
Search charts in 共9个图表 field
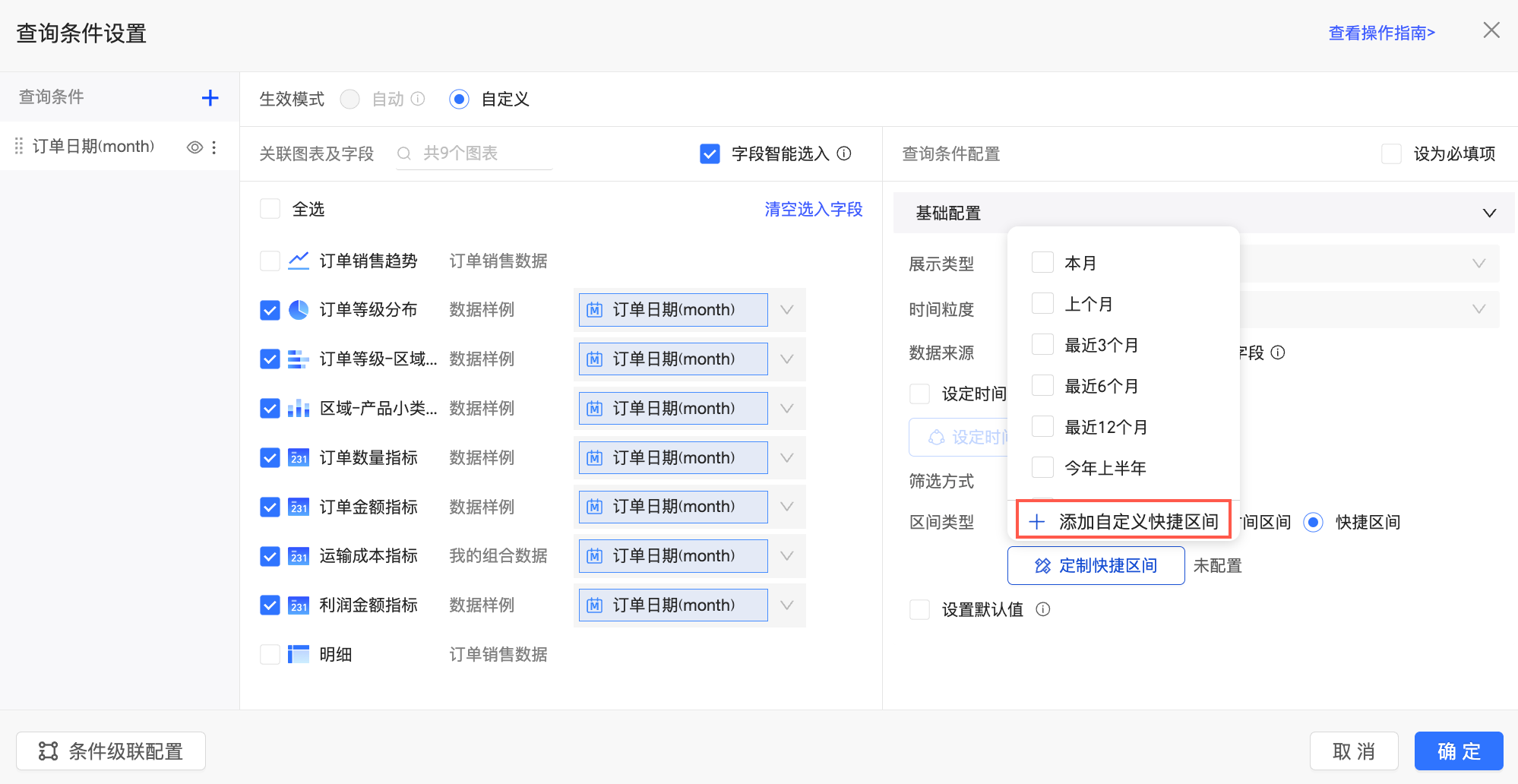[474, 153]
